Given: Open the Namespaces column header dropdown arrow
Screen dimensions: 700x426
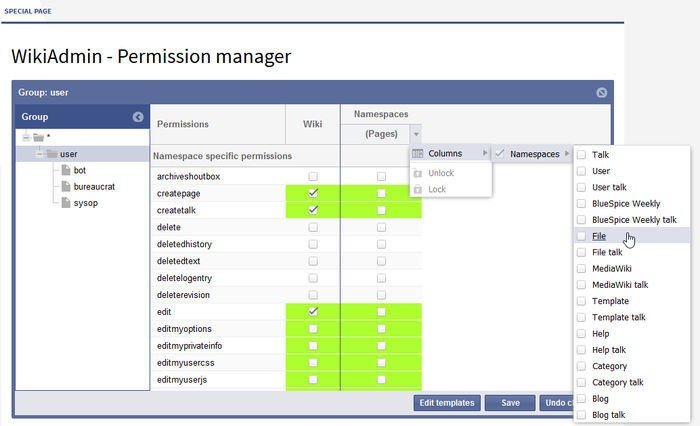Looking at the screenshot, I should [x=415, y=133].
